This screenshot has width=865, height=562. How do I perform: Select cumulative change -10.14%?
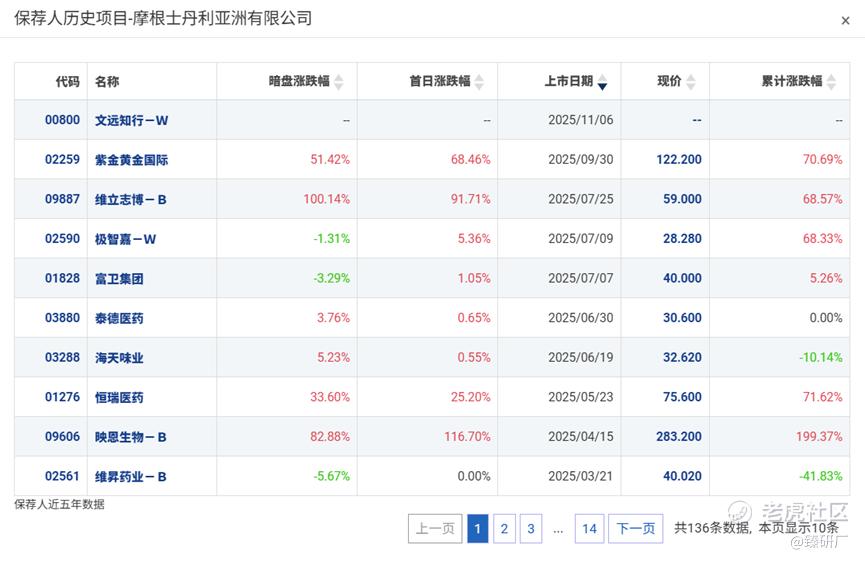tap(821, 357)
